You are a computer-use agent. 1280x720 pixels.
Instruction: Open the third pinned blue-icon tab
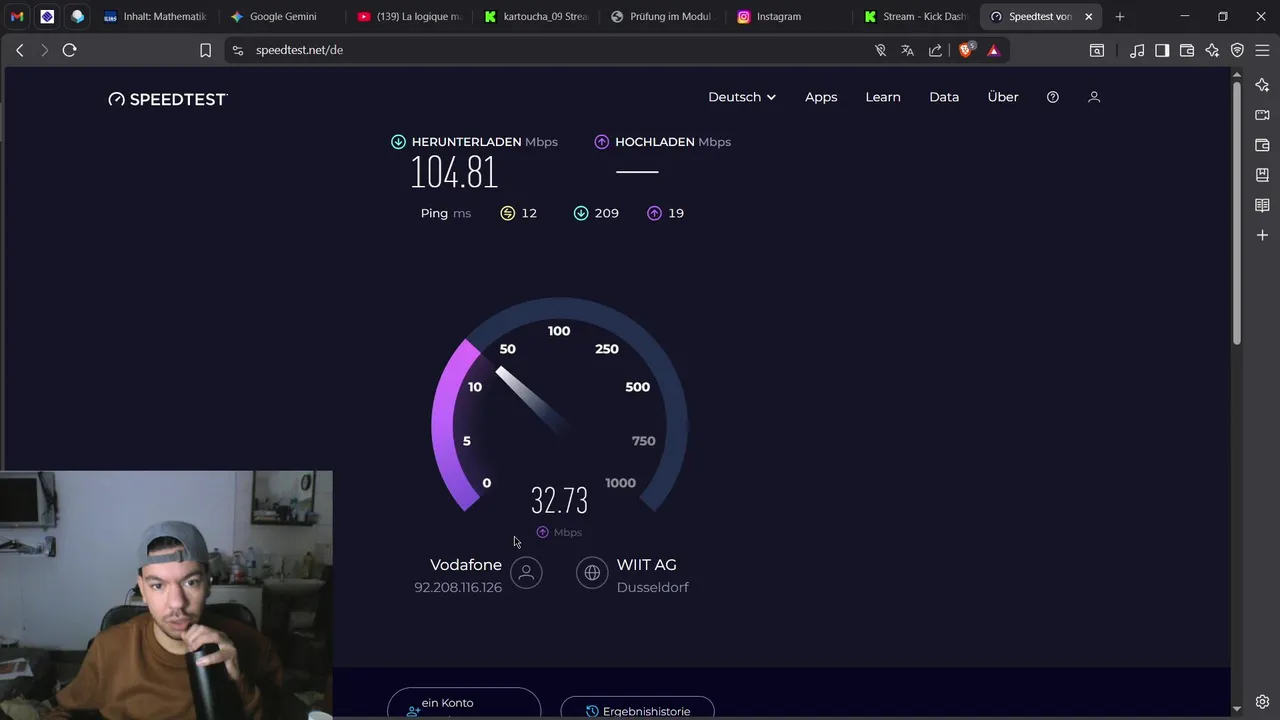pyautogui.click(x=77, y=17)
